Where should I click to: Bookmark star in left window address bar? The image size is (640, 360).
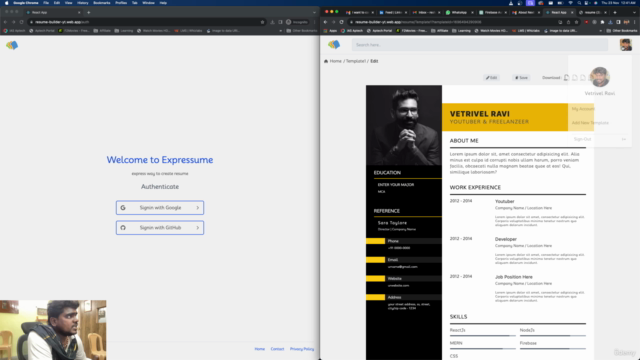pyautogui.click(x=262, y=22)
